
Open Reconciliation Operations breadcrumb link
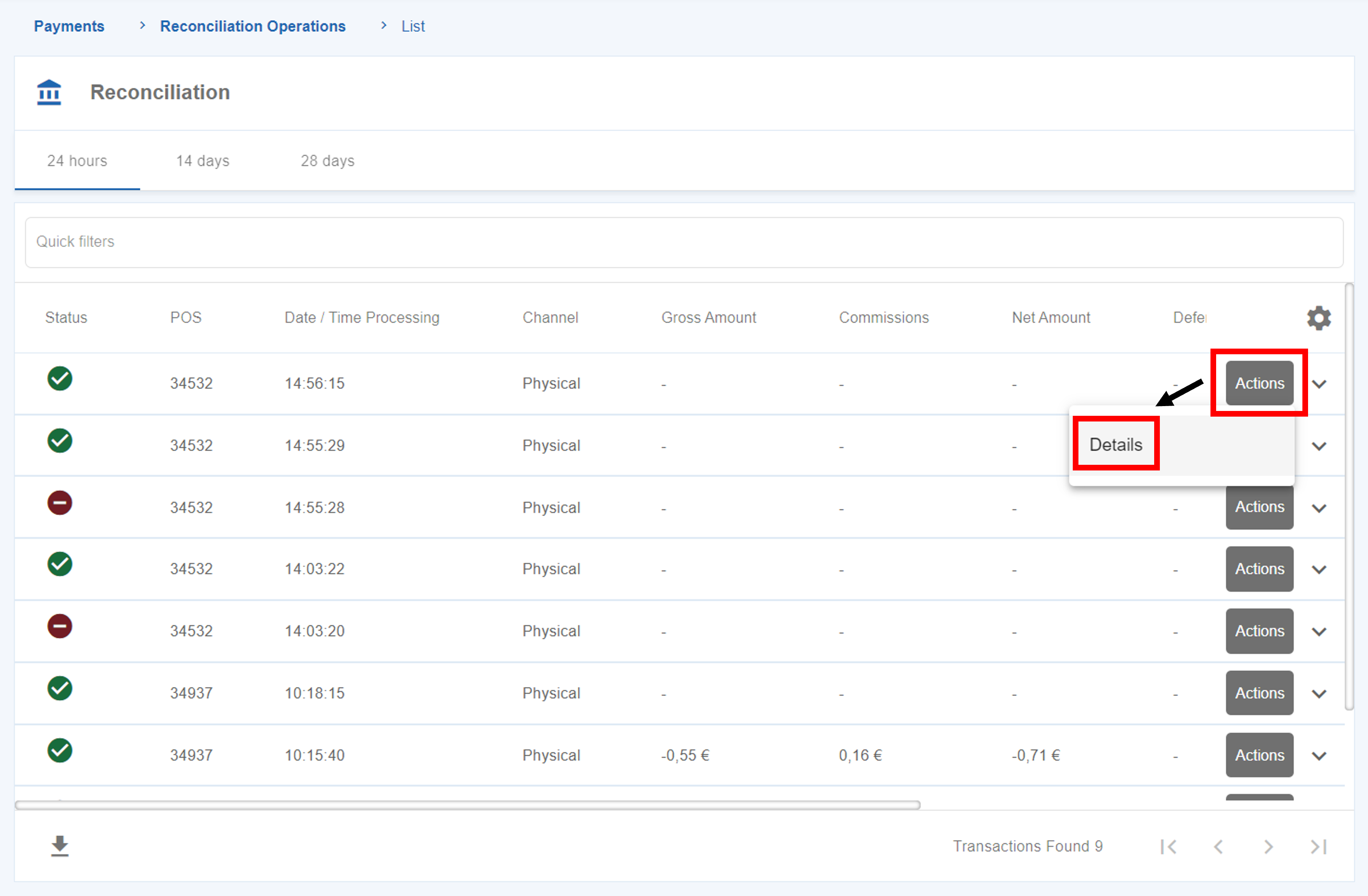click(x=252, y=26)
